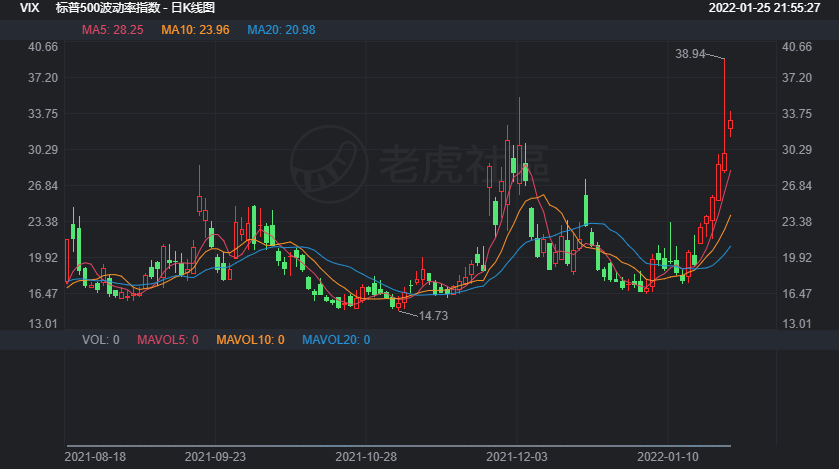Click the left axis 40.66 value
This screenshot has width=839, height=469.
click(x=43, y=47)
